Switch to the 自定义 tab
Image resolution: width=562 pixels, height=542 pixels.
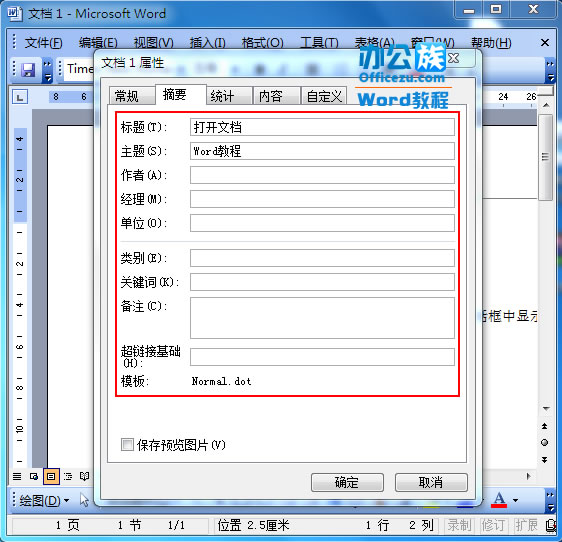tap(324, 96)
